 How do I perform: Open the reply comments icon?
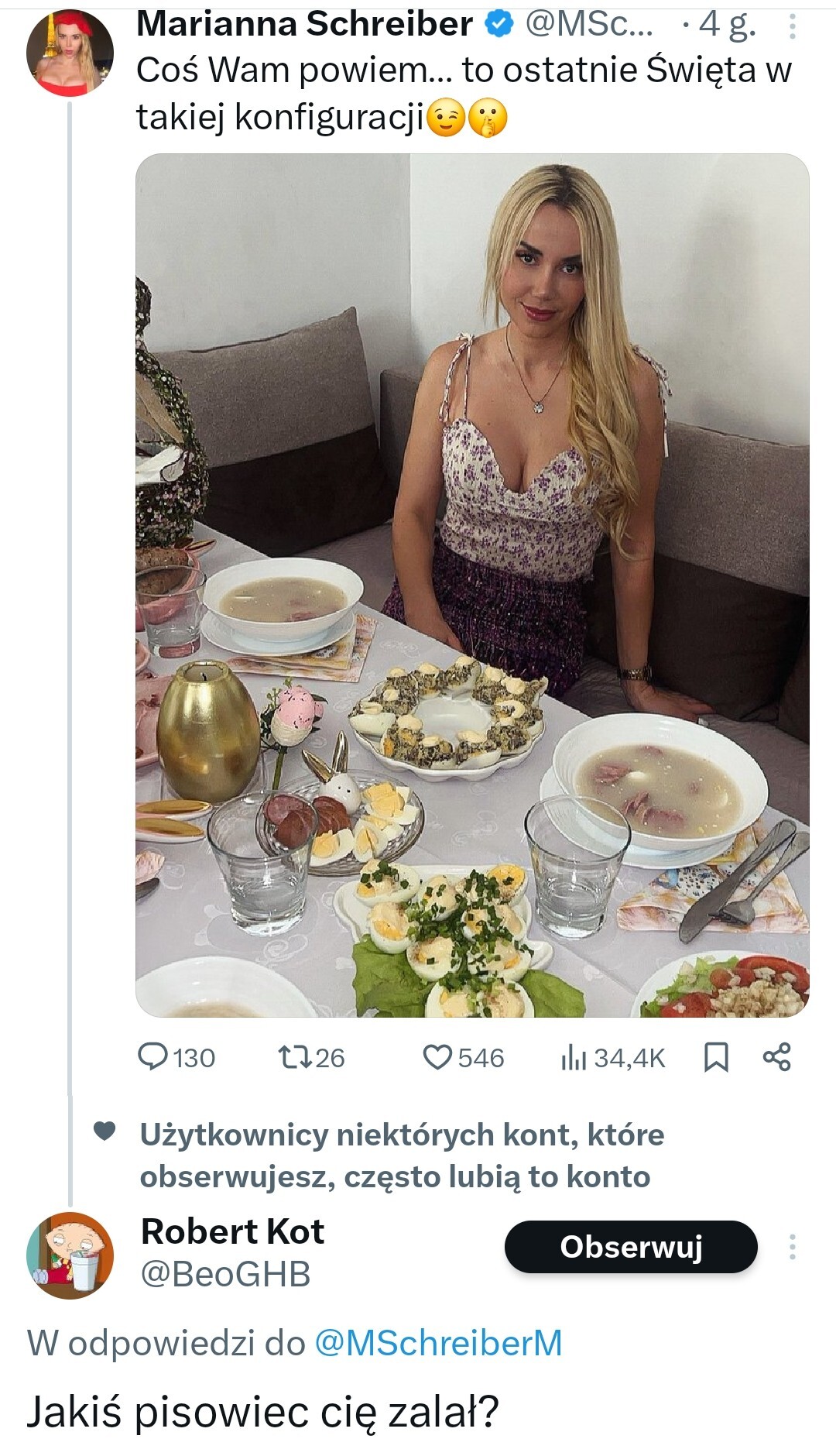[152, 1057]
